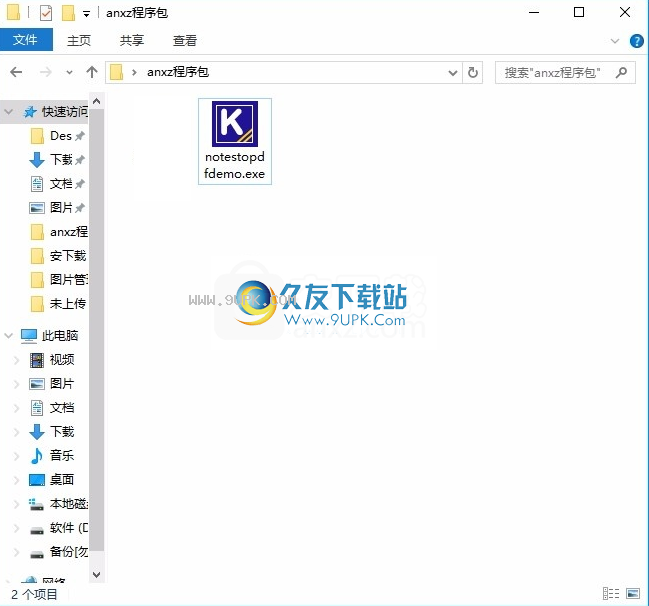Click the anxz程序包 breadcrumb in address bar
This screenshot has width=649, height=606.
178,72
